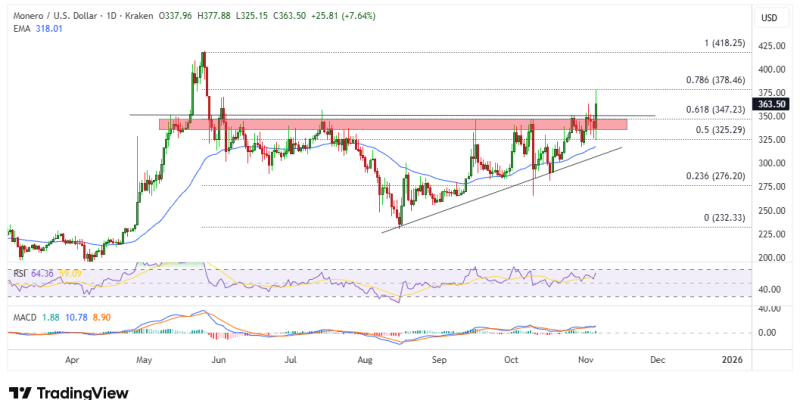Click the Aug marker on time axis
Image resolution: width=800 pixels, height=400 pixels.
pyautogui.click(x=364, y=356)
